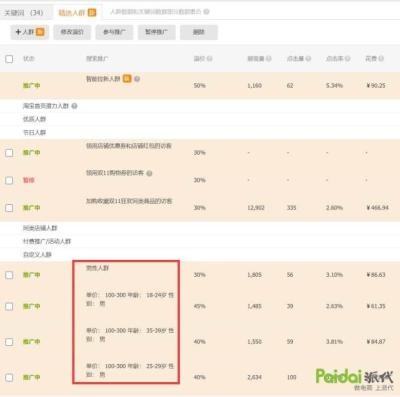The width and height of the screenshot is (400, 397).
Task: Open help icon beside 点击量 column header
Action: 308,59
